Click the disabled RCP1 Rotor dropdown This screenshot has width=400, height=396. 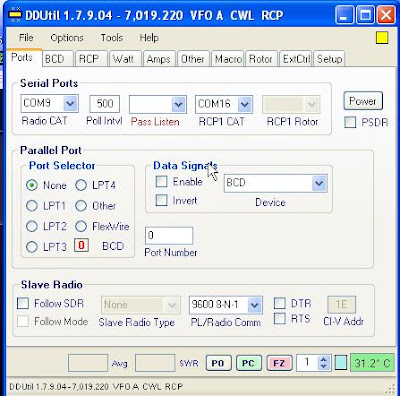pyautogui.click(x=291, y=105)
